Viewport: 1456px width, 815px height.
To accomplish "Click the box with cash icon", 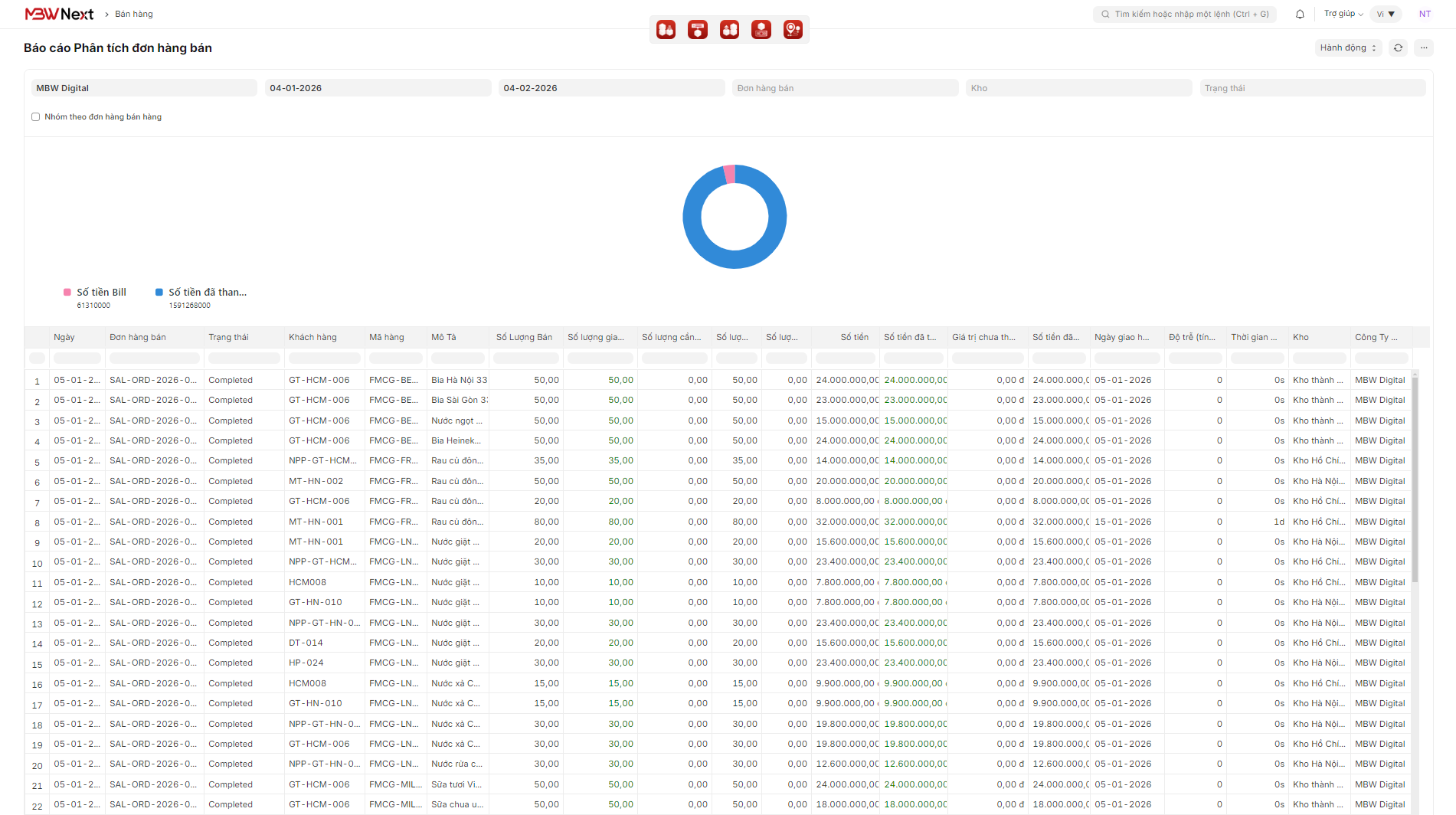I will click(x=761, y=30).
